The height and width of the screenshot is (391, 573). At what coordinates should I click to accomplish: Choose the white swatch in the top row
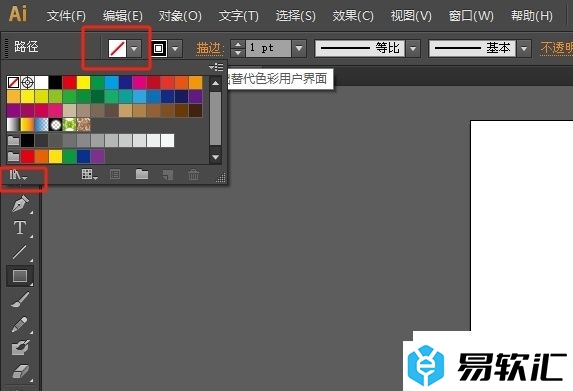[41, 83]
